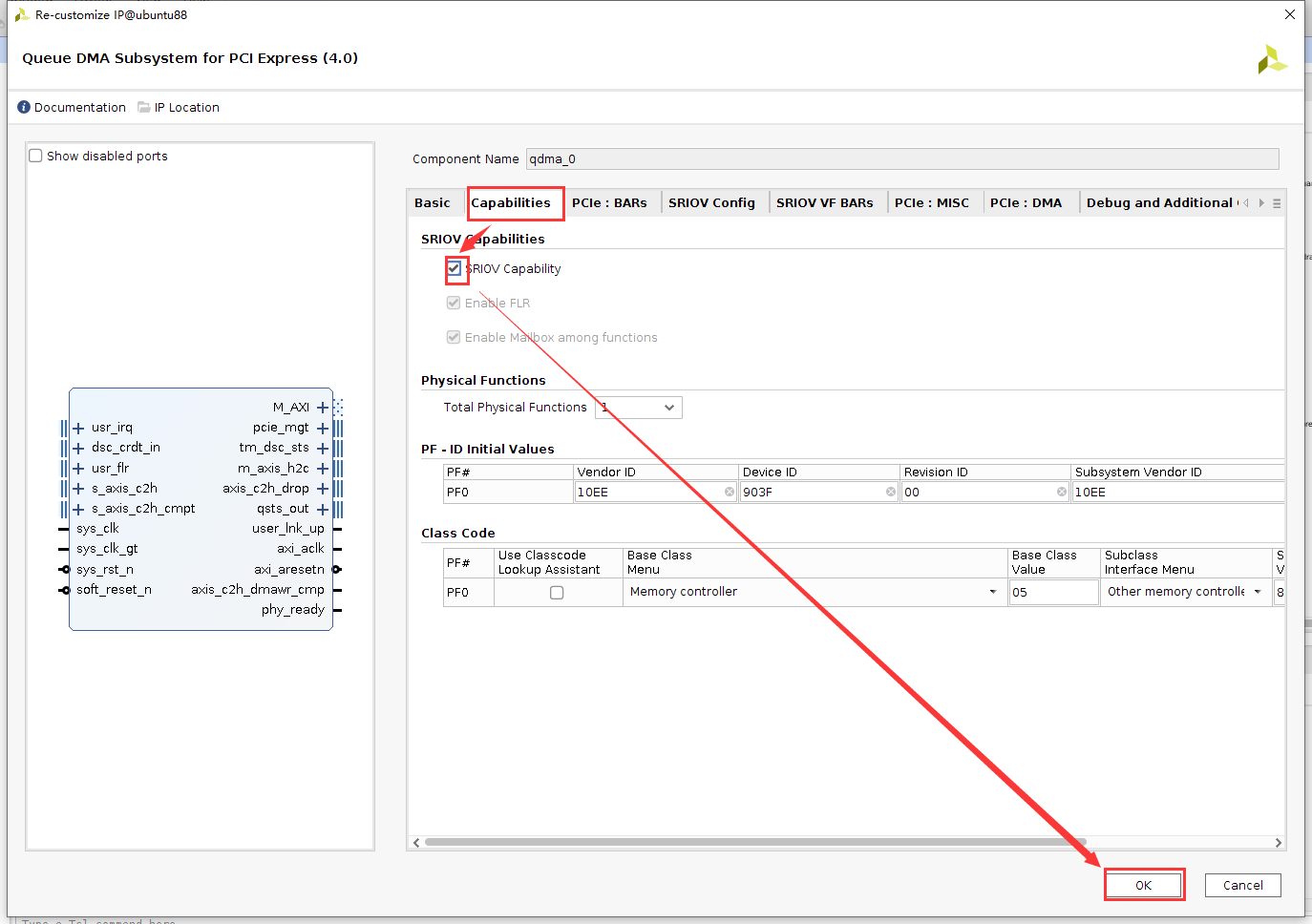Viewport: 1312px width, 924px height.
Task: Switch to the Basic tab
Action: 432,202
